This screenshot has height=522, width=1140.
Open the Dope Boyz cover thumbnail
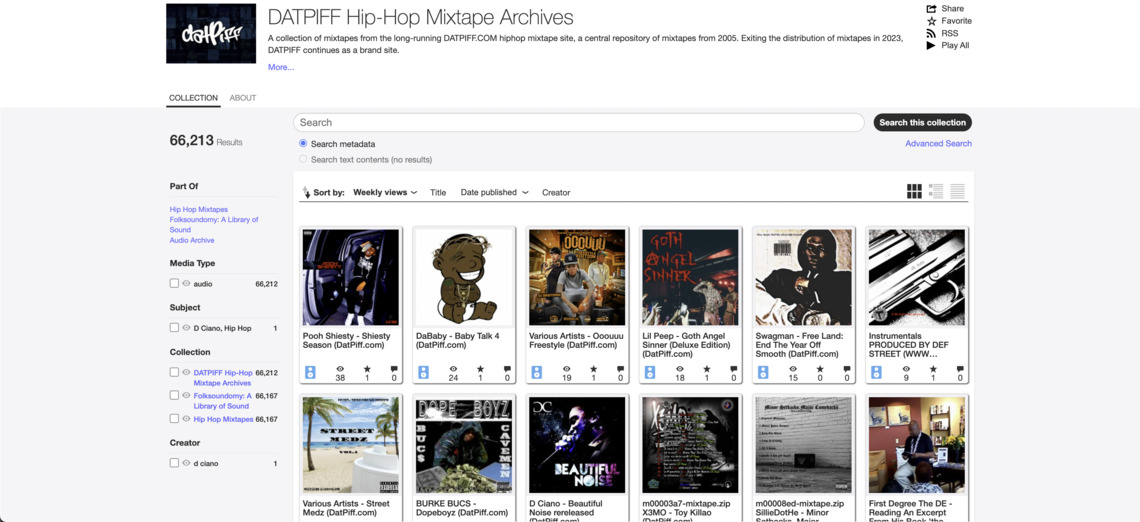[464, 445]
